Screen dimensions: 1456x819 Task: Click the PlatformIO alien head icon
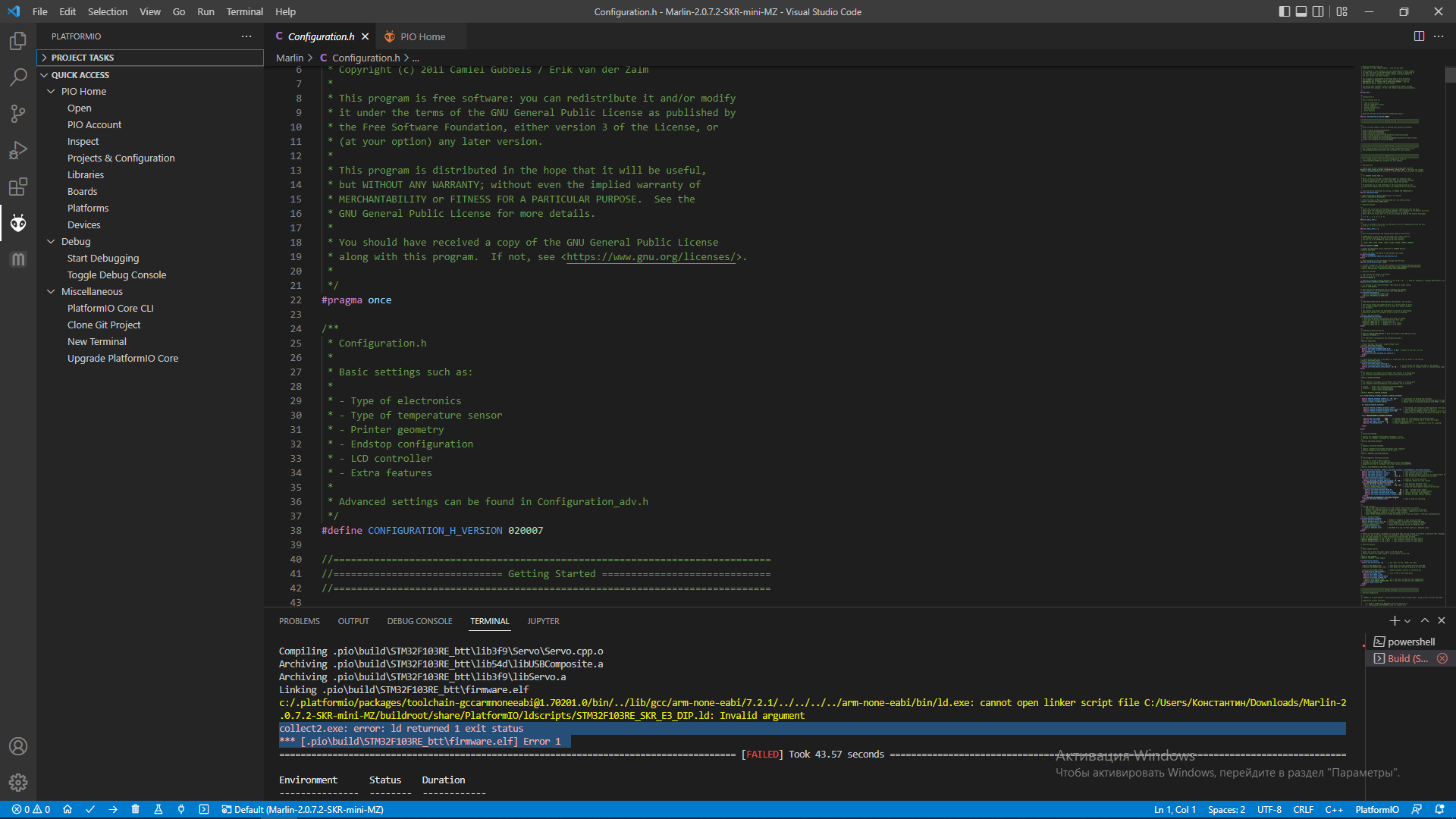tap(18, 222)
